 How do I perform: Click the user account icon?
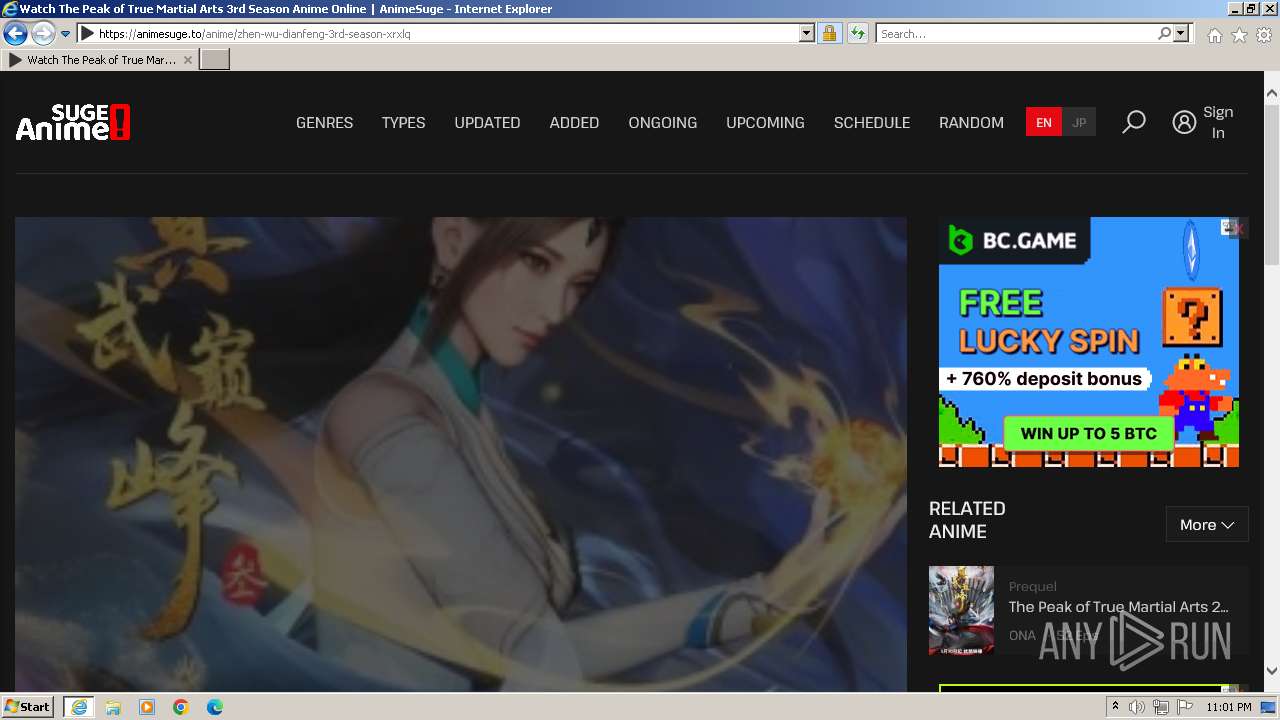coord(1184,122)
